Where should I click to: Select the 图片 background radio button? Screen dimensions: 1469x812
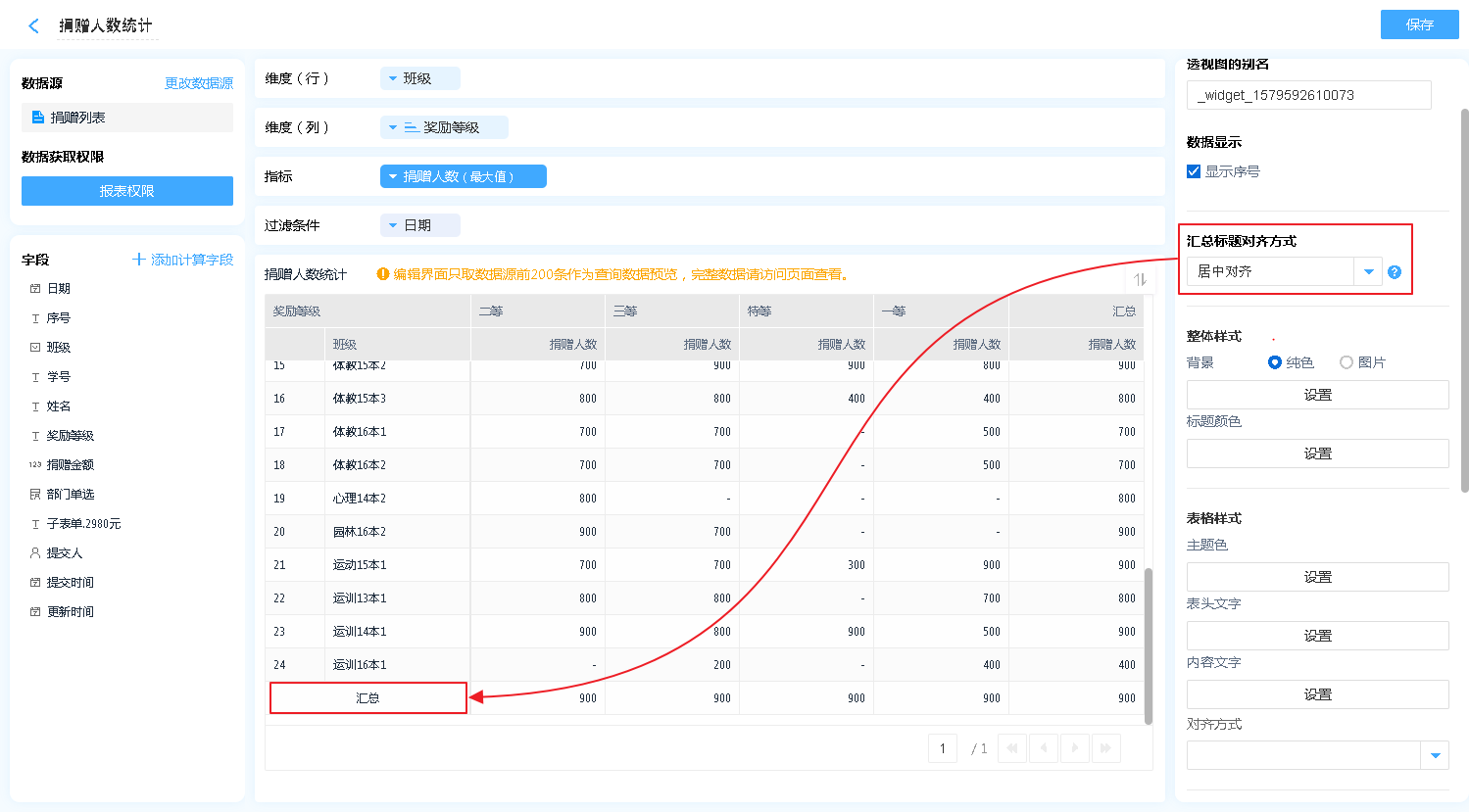[1347, 362]
